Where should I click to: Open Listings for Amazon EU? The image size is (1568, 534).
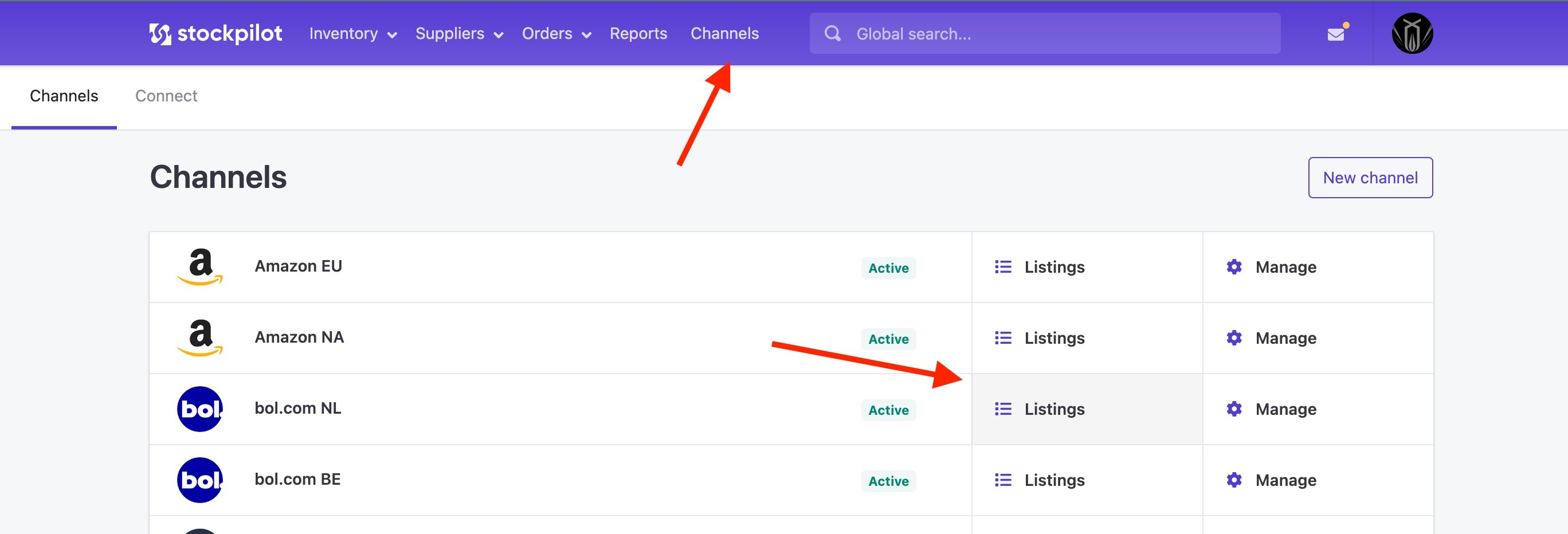point(1087,268)
